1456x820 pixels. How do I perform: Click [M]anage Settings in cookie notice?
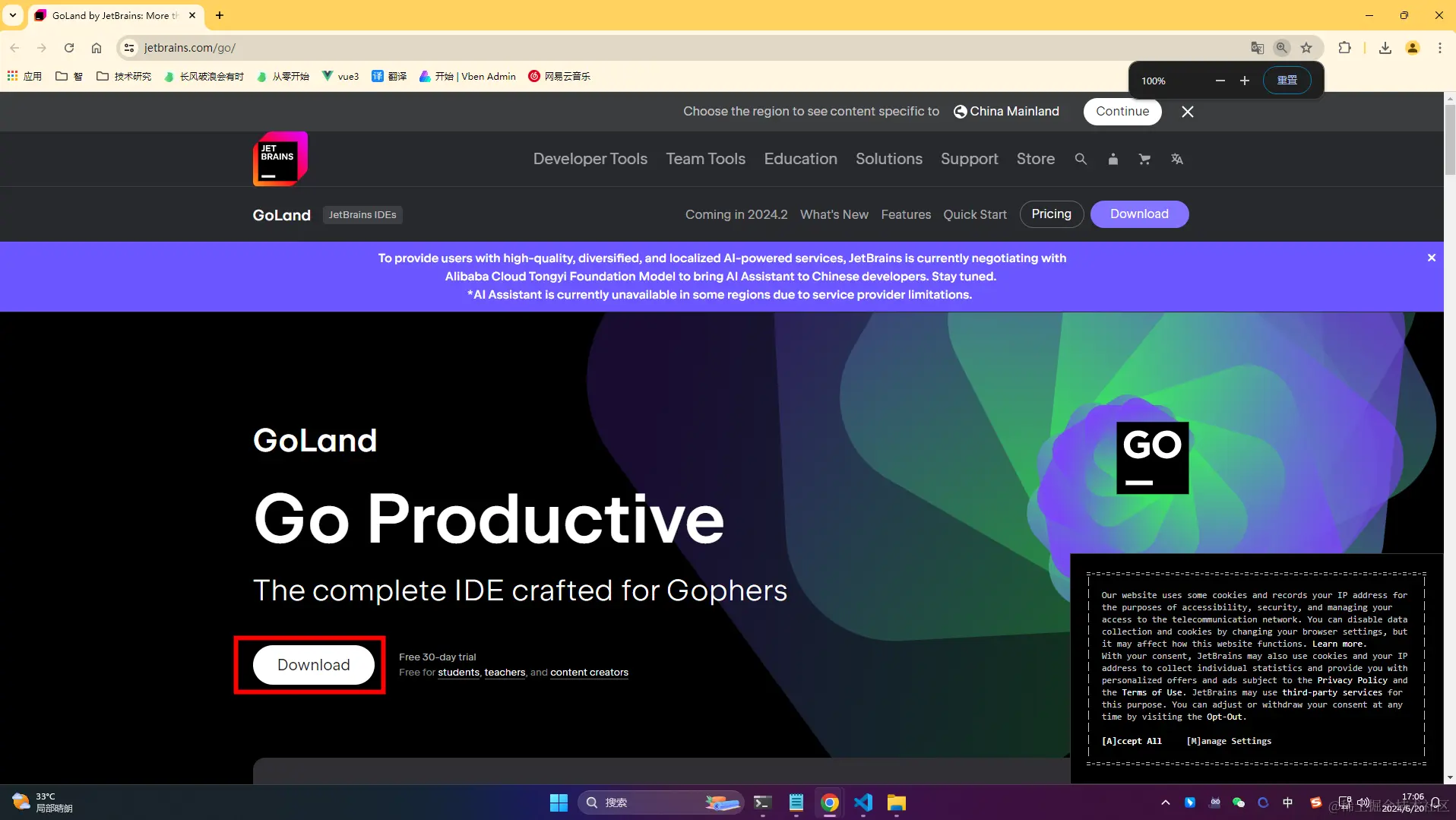point(1229,741)
